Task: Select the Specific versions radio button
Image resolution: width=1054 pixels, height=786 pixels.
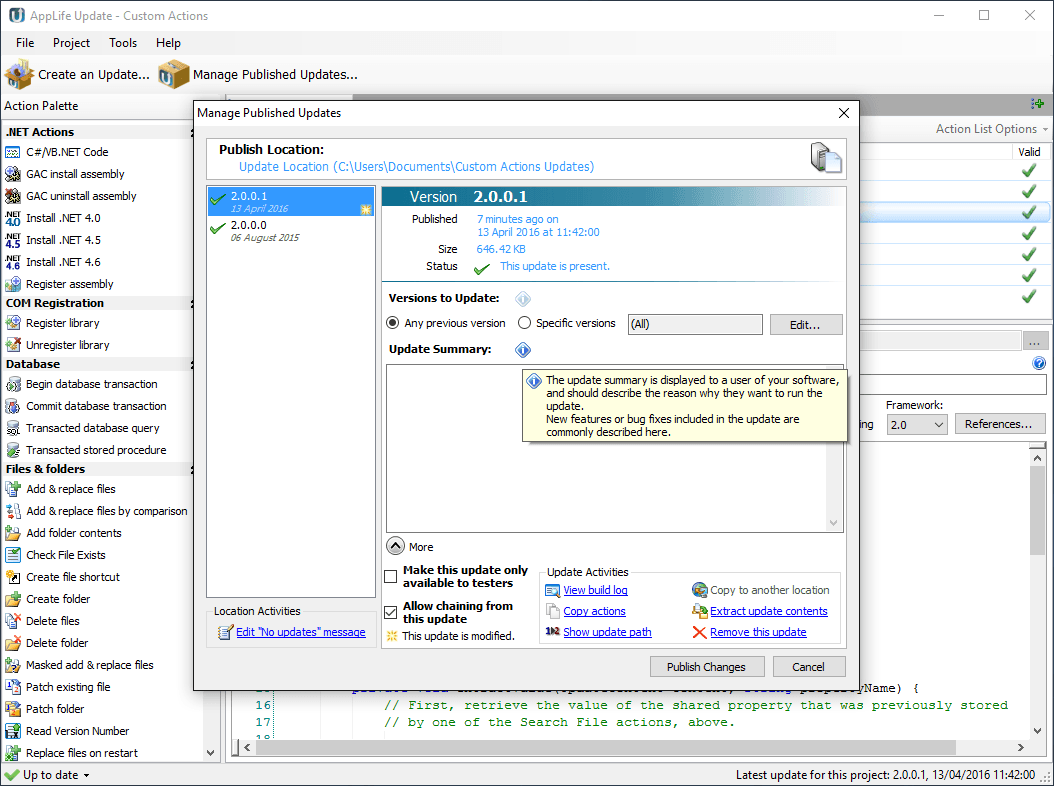Action: click(x=524, y=323)
